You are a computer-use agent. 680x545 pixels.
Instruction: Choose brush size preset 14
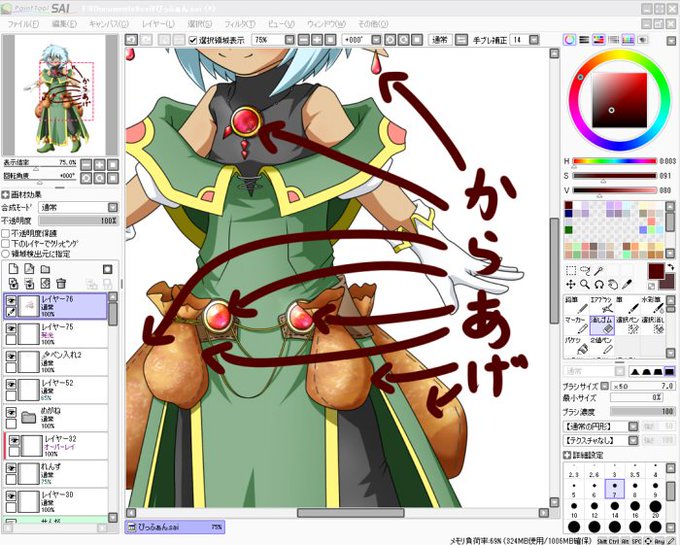(x=615, y=508)
